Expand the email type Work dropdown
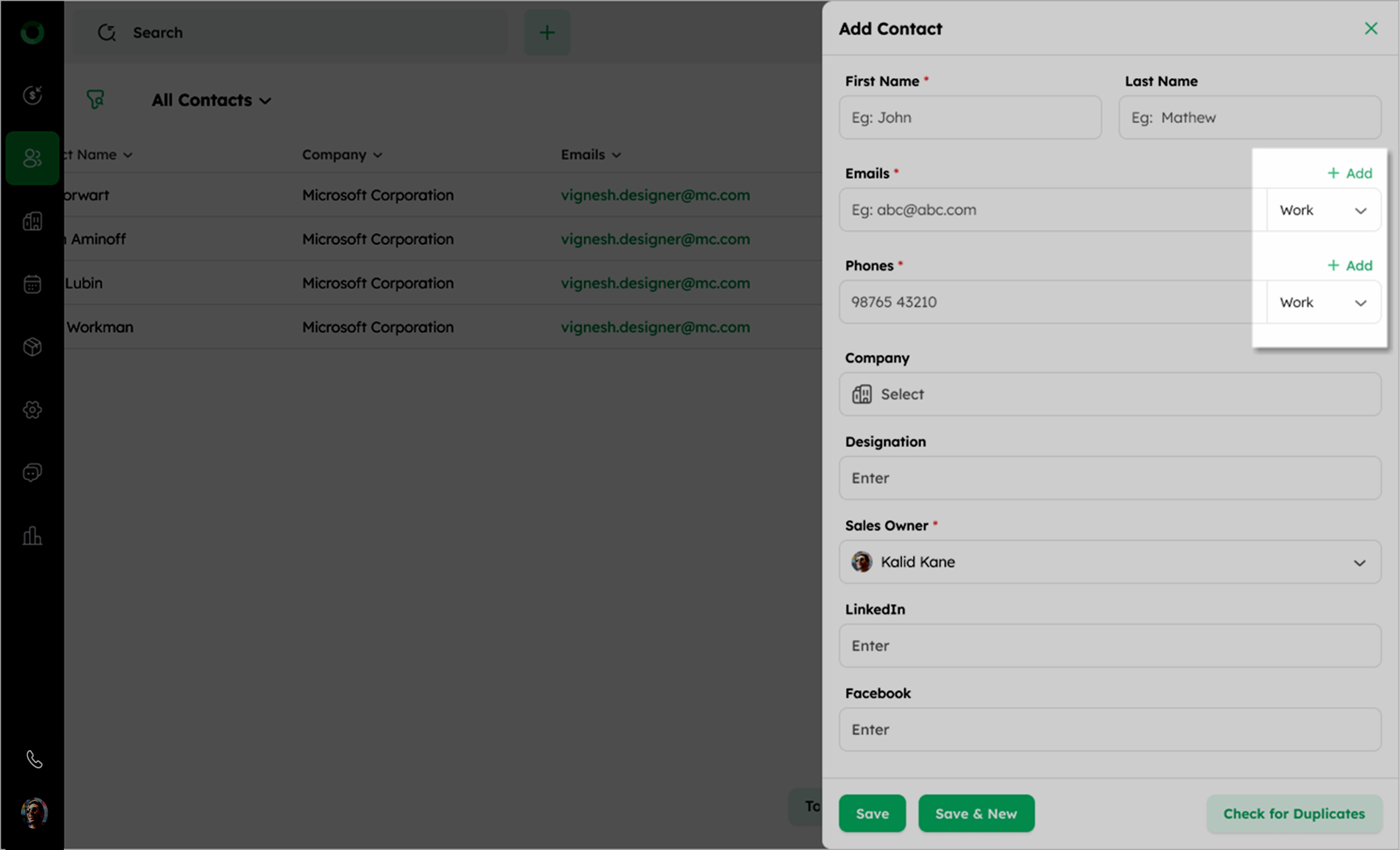The image size is (1400, 850). 1323,210
